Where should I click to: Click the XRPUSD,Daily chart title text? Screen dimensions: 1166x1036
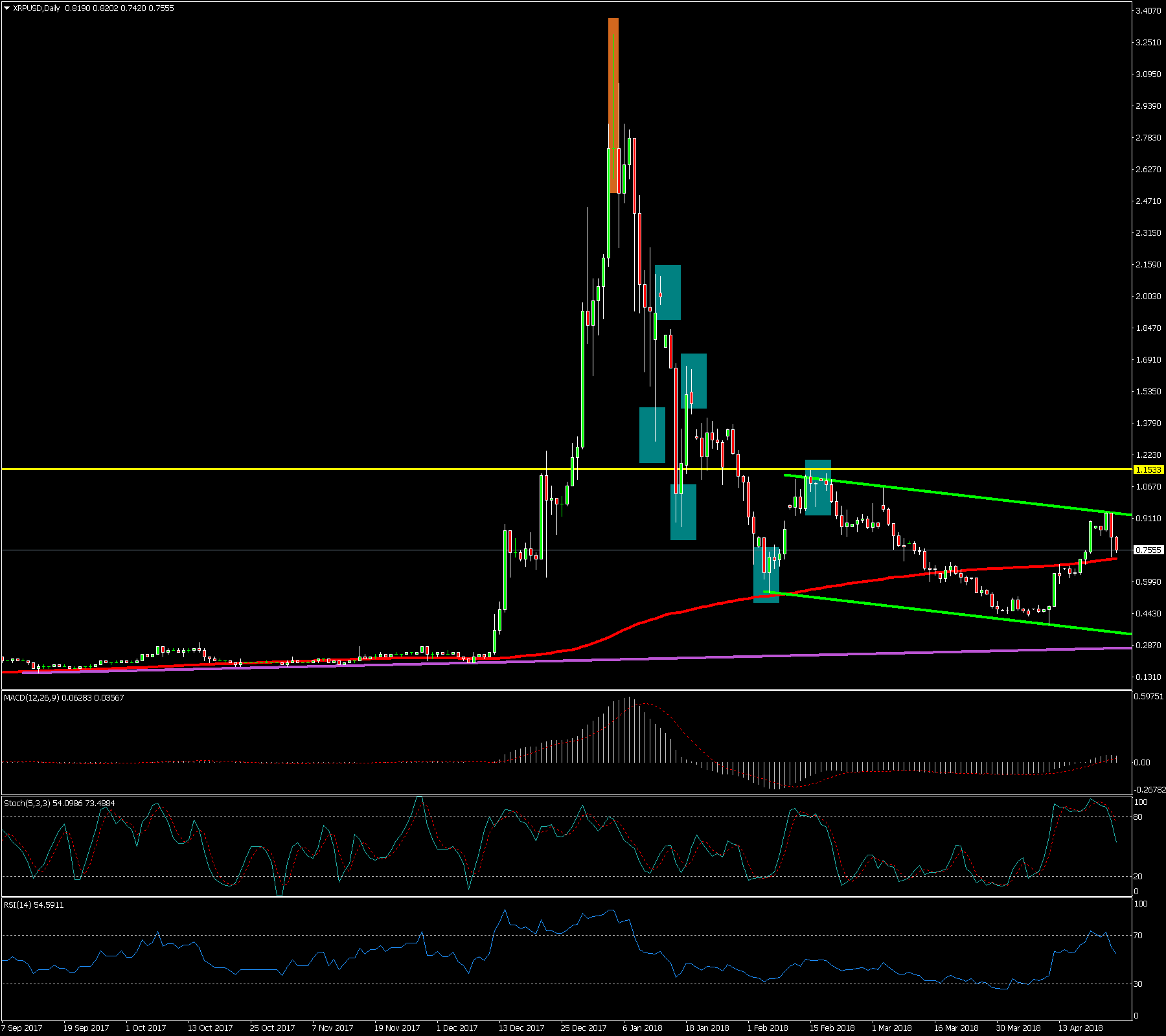36,8
